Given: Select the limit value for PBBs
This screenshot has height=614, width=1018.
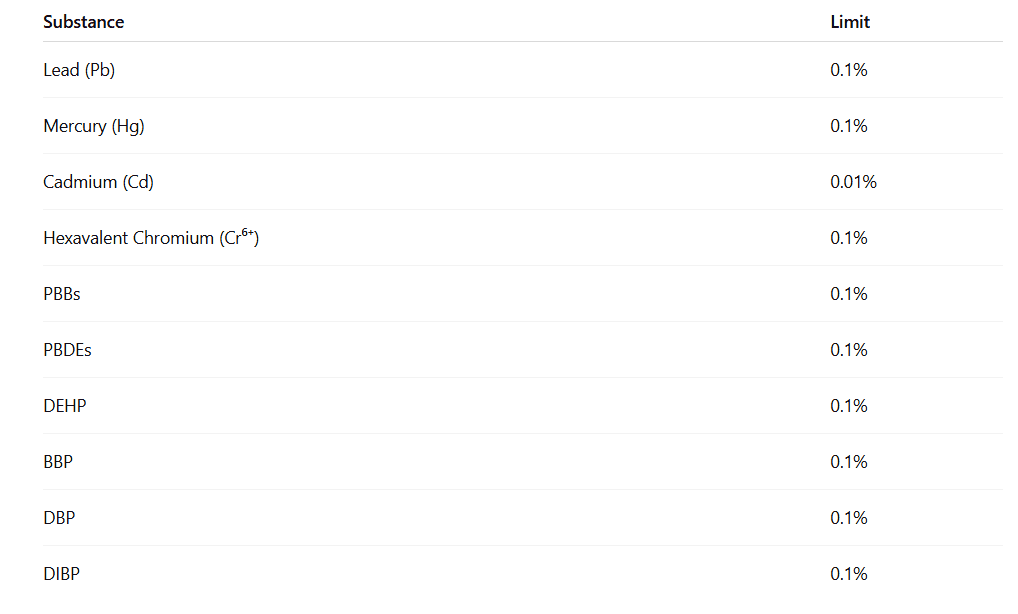Looking at the screenshot, I should [849, 294].
